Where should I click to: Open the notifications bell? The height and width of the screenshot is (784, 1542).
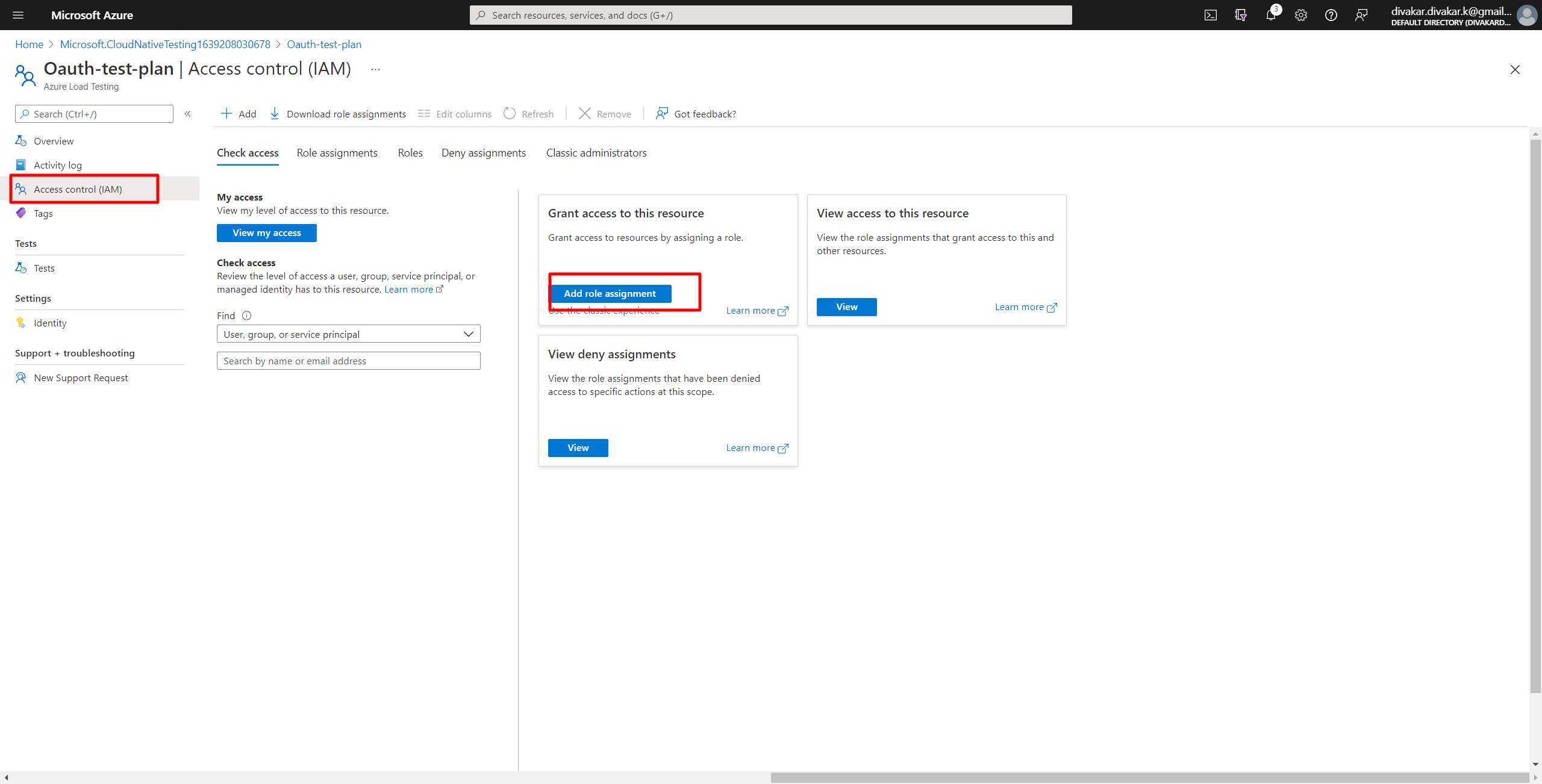click(1271, 15)
